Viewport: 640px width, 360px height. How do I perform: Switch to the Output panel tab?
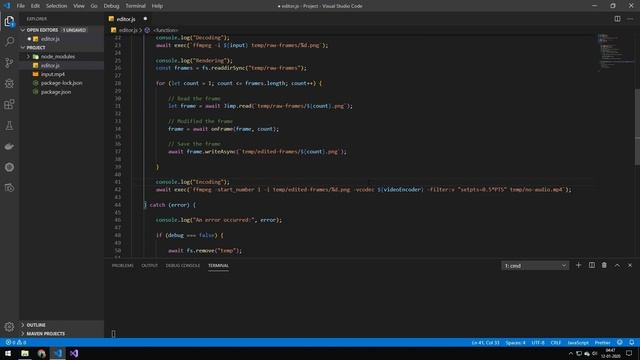click(x=149, y=265)
